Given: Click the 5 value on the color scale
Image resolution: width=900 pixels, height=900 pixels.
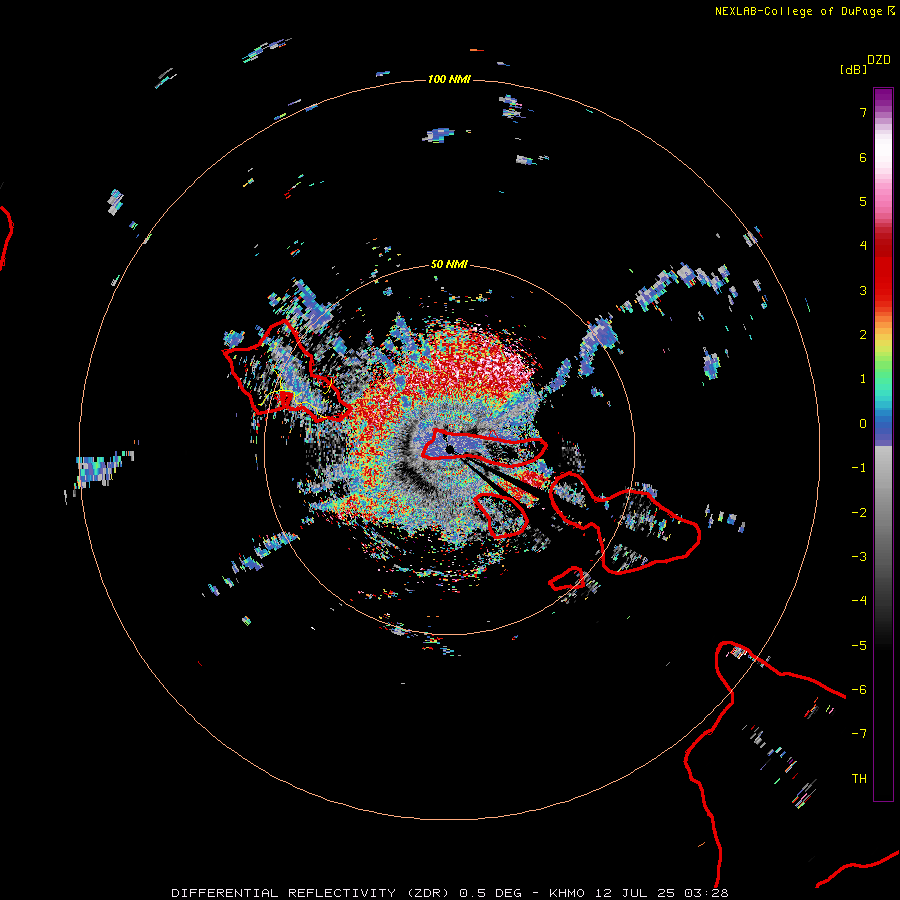Looking at the screenshot, I should coord(863,201).
